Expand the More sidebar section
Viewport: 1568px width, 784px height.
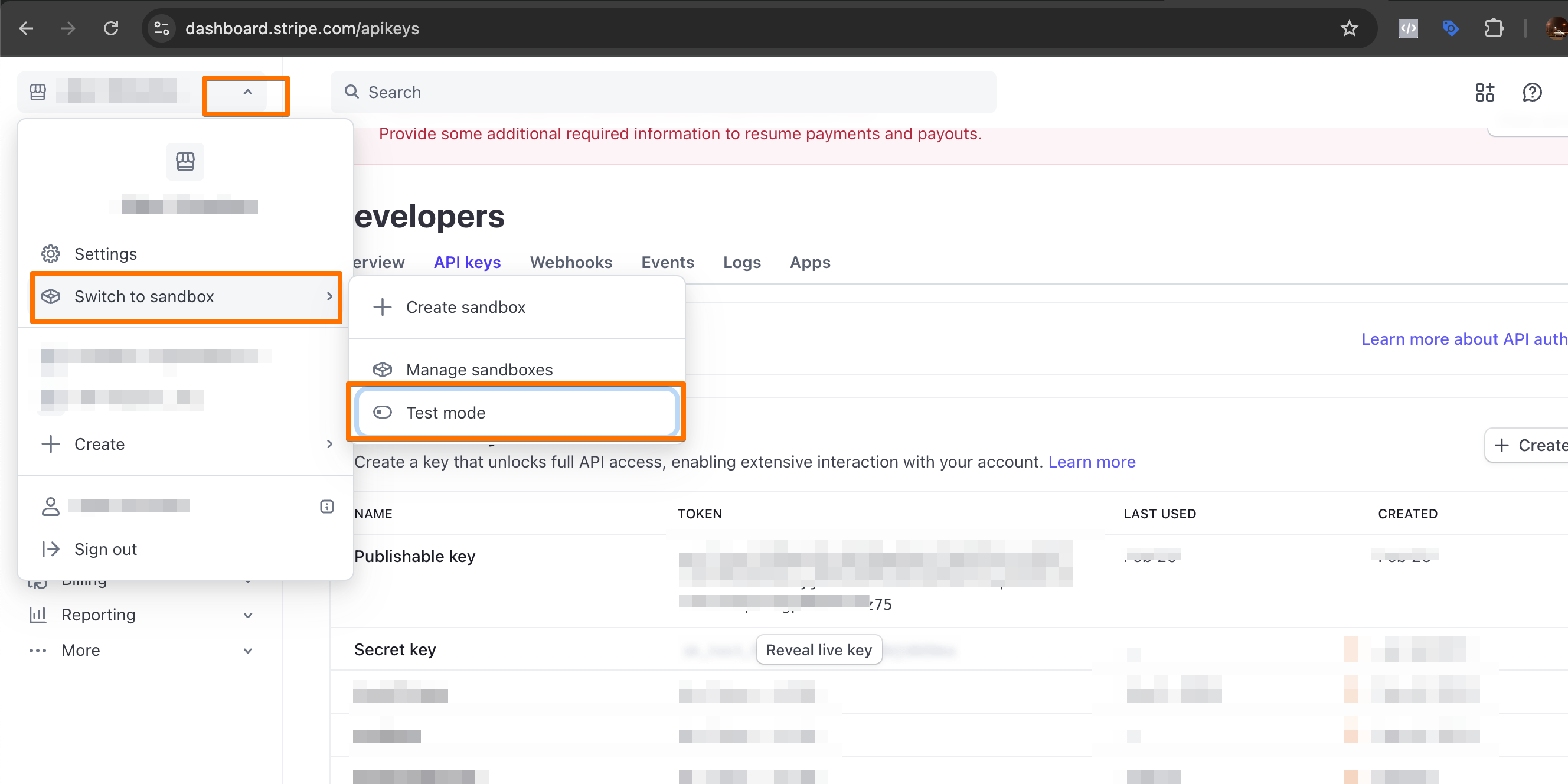[x=248, y=651]
